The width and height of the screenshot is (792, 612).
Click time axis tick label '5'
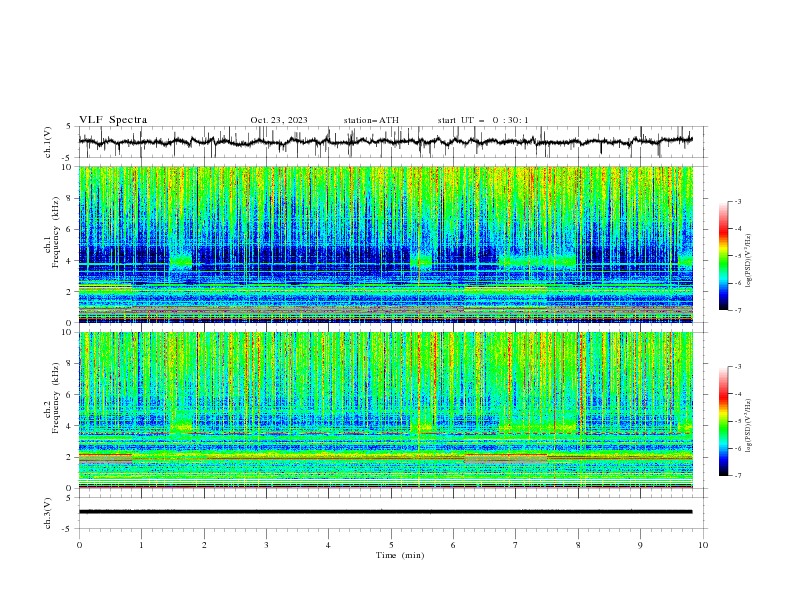tap(391, 545)
